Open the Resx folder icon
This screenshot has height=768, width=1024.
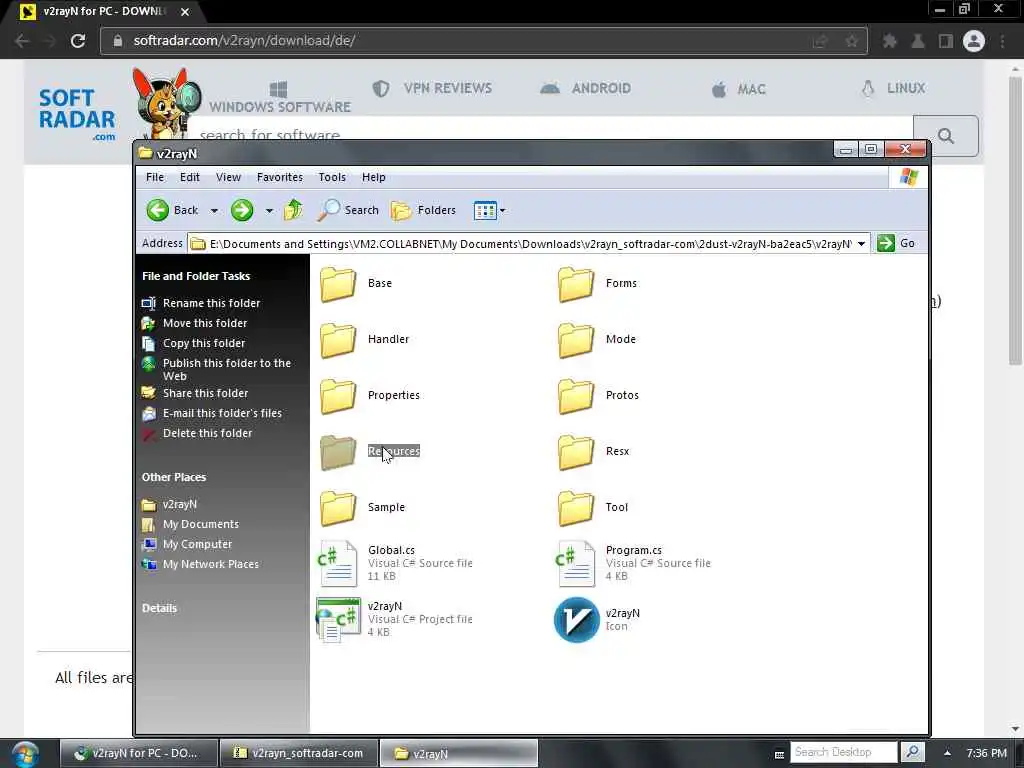coord(575,452)
